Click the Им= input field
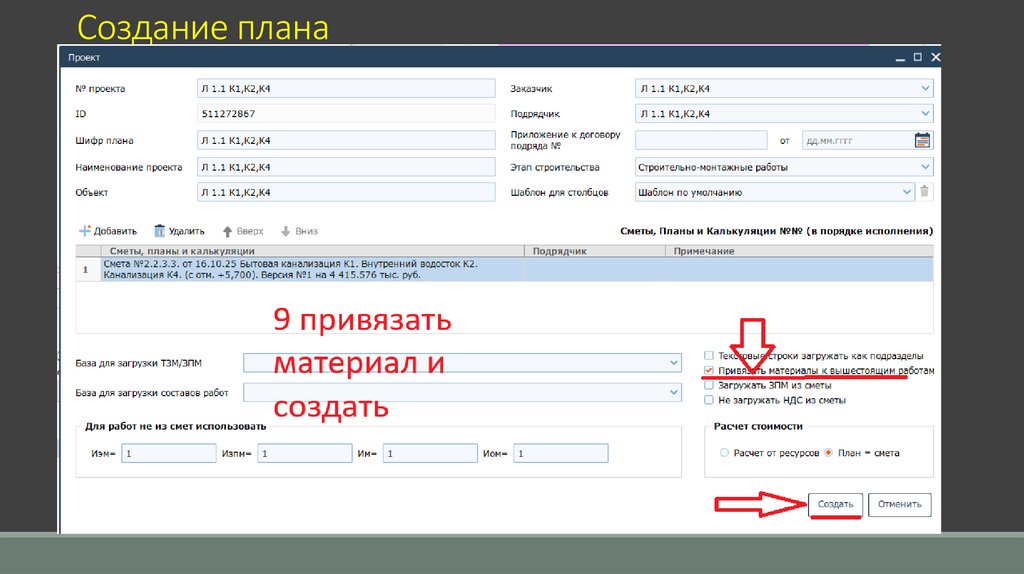This screenshot has height=574, width=1024. [x=430, y=453]
